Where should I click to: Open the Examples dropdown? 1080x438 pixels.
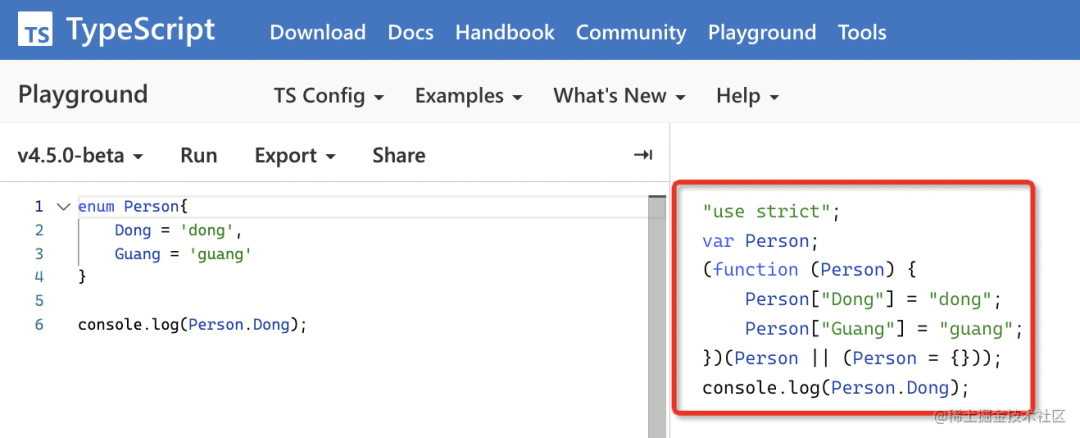point(468,96)
